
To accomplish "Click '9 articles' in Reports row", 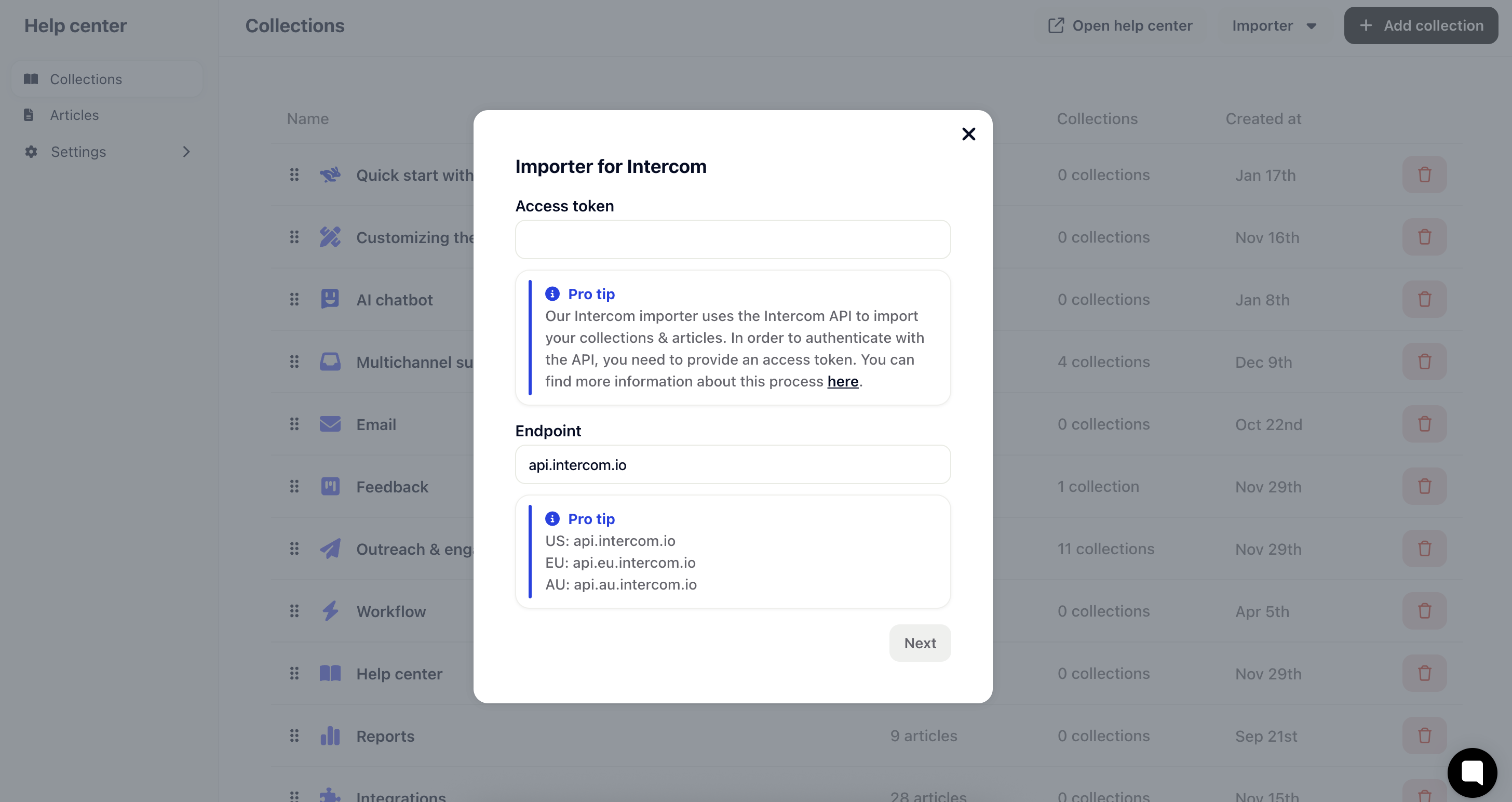I will [x=923, y=736].
